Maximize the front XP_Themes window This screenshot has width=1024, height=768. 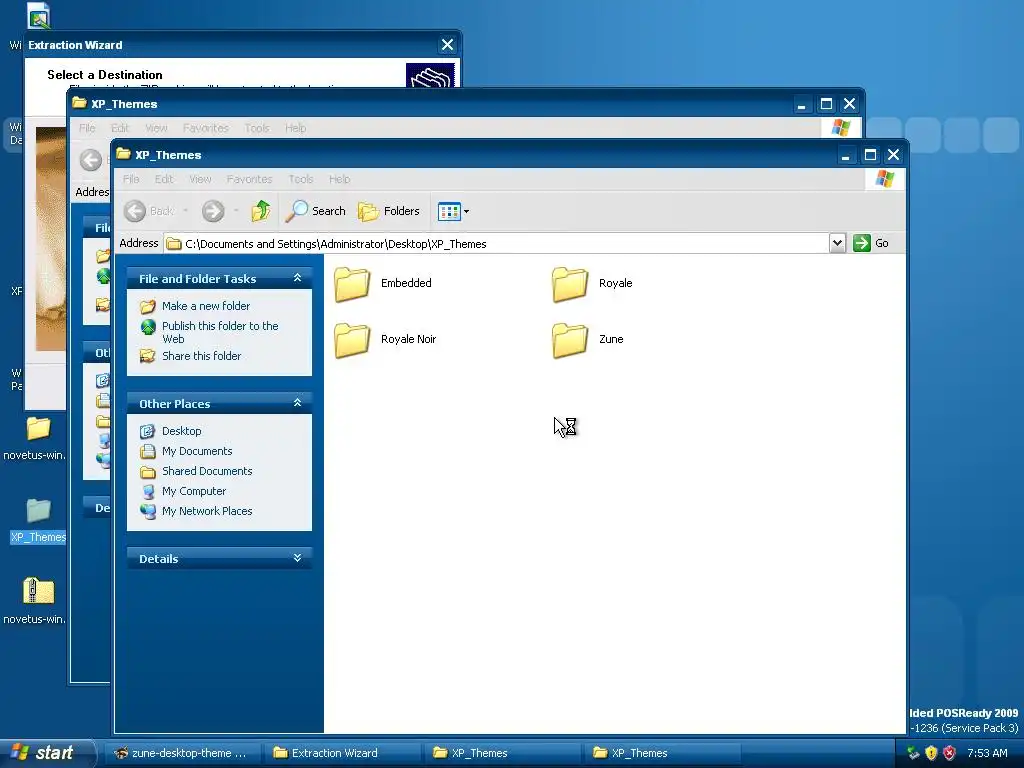[x=870, y=155]
